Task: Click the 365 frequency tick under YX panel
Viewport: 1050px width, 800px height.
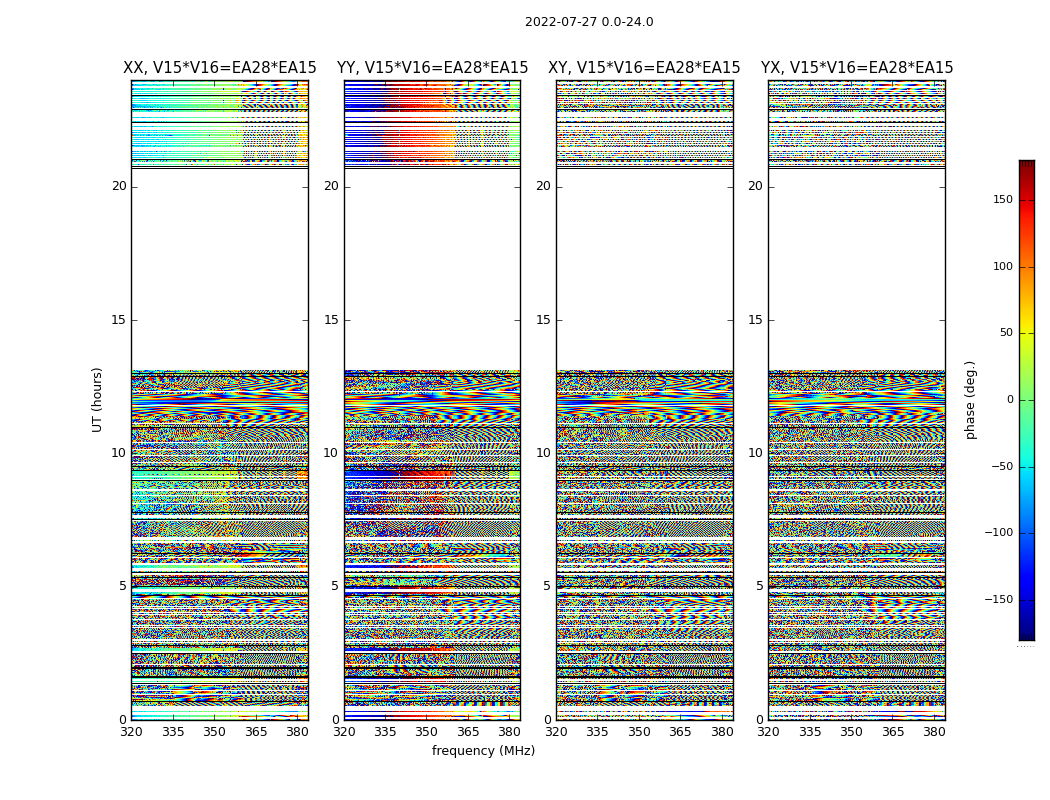Action: click(893, 732)
